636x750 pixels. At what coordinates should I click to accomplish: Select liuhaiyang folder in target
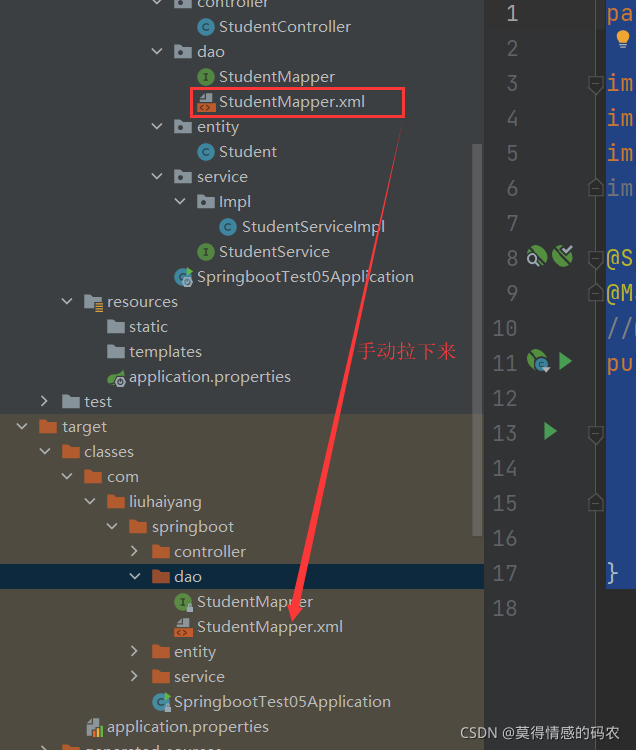coord(165,502)
